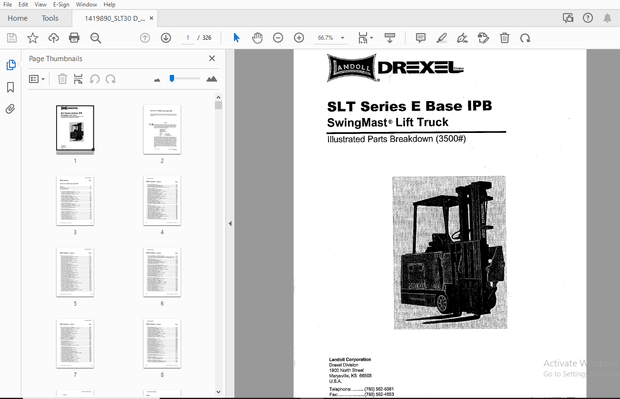
Task: Go to next page arrow
Action: coord(166,38)
